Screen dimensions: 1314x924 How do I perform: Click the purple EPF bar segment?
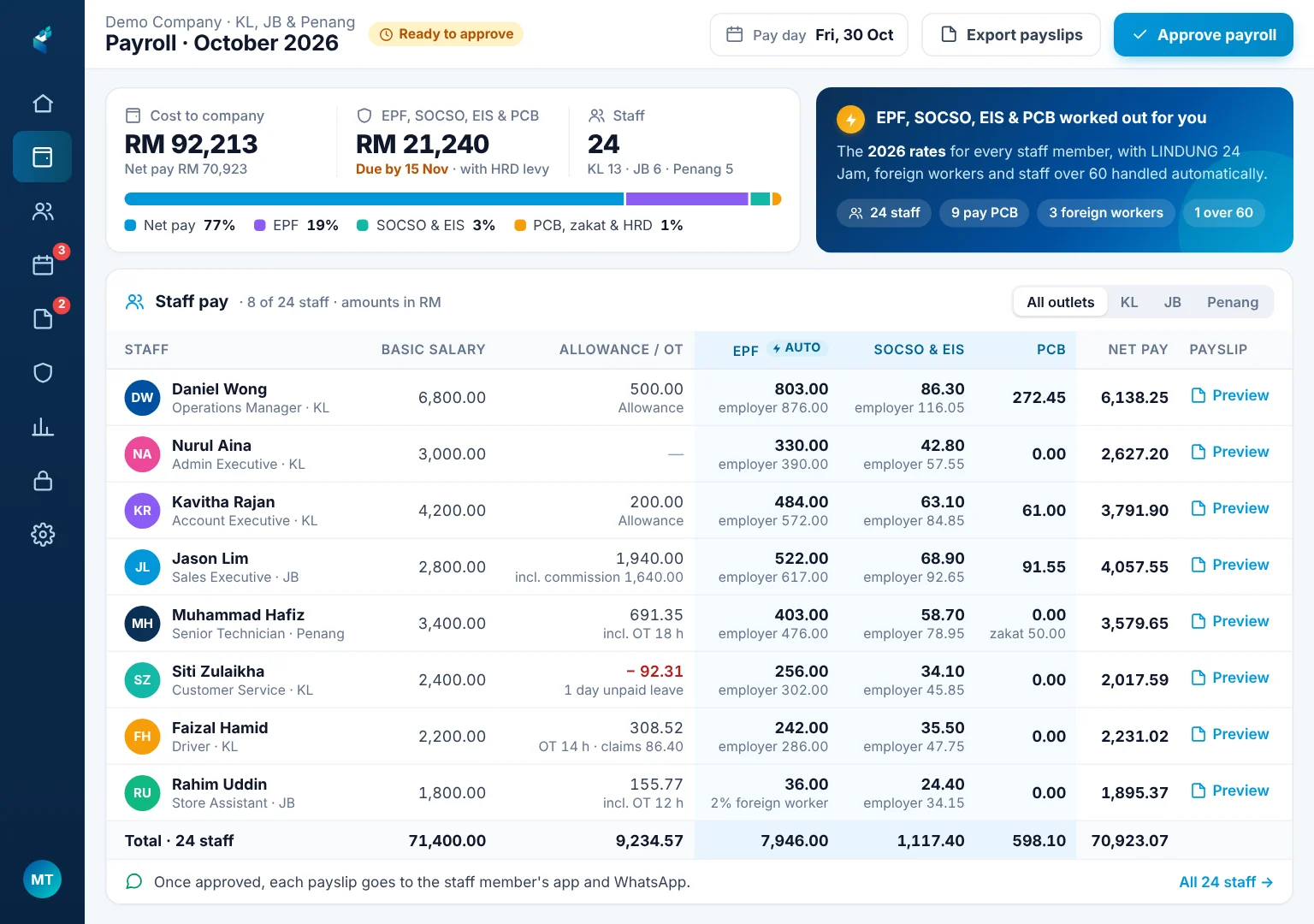coord(687,198)
